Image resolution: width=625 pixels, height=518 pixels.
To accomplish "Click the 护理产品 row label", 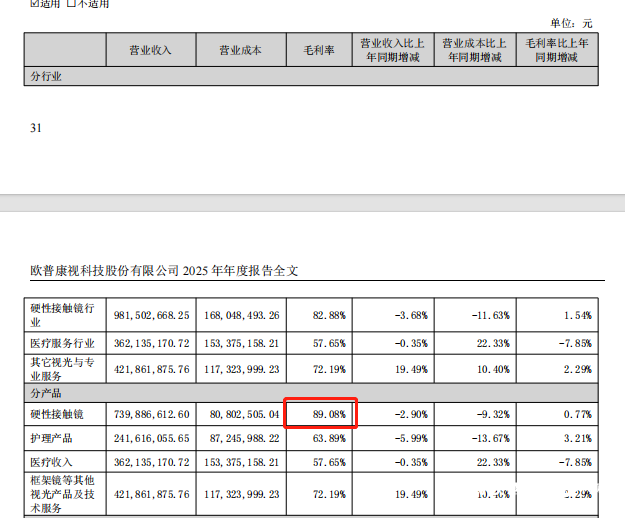I will pyautogui.click(x=55, y=438).
